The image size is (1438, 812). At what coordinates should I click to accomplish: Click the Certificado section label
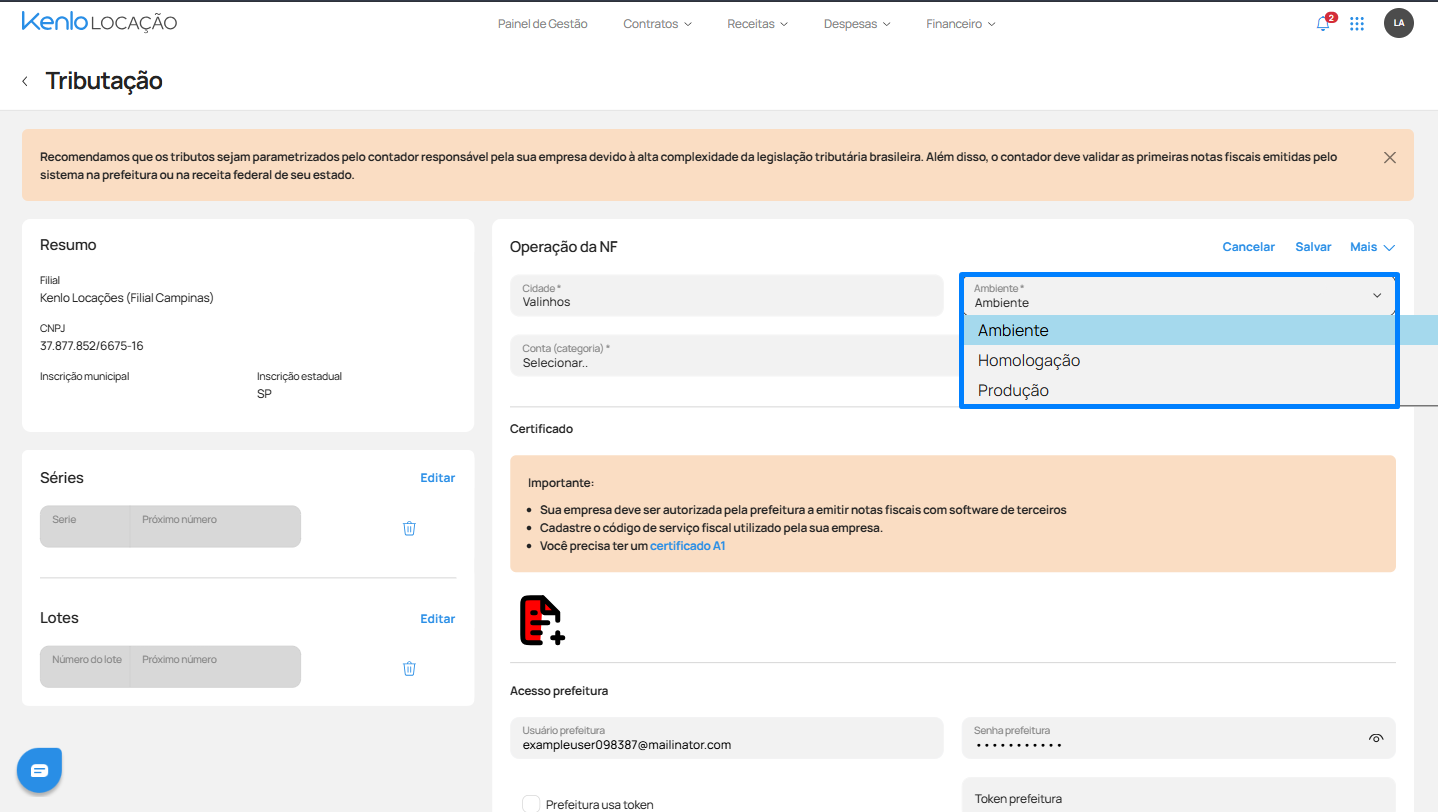click(541, 429)
